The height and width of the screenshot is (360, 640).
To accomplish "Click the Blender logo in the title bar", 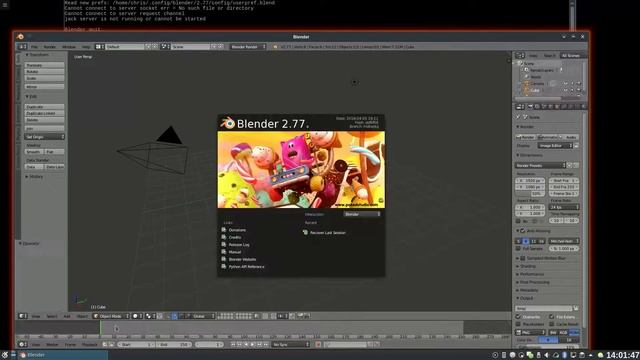I will click(20, 36).
